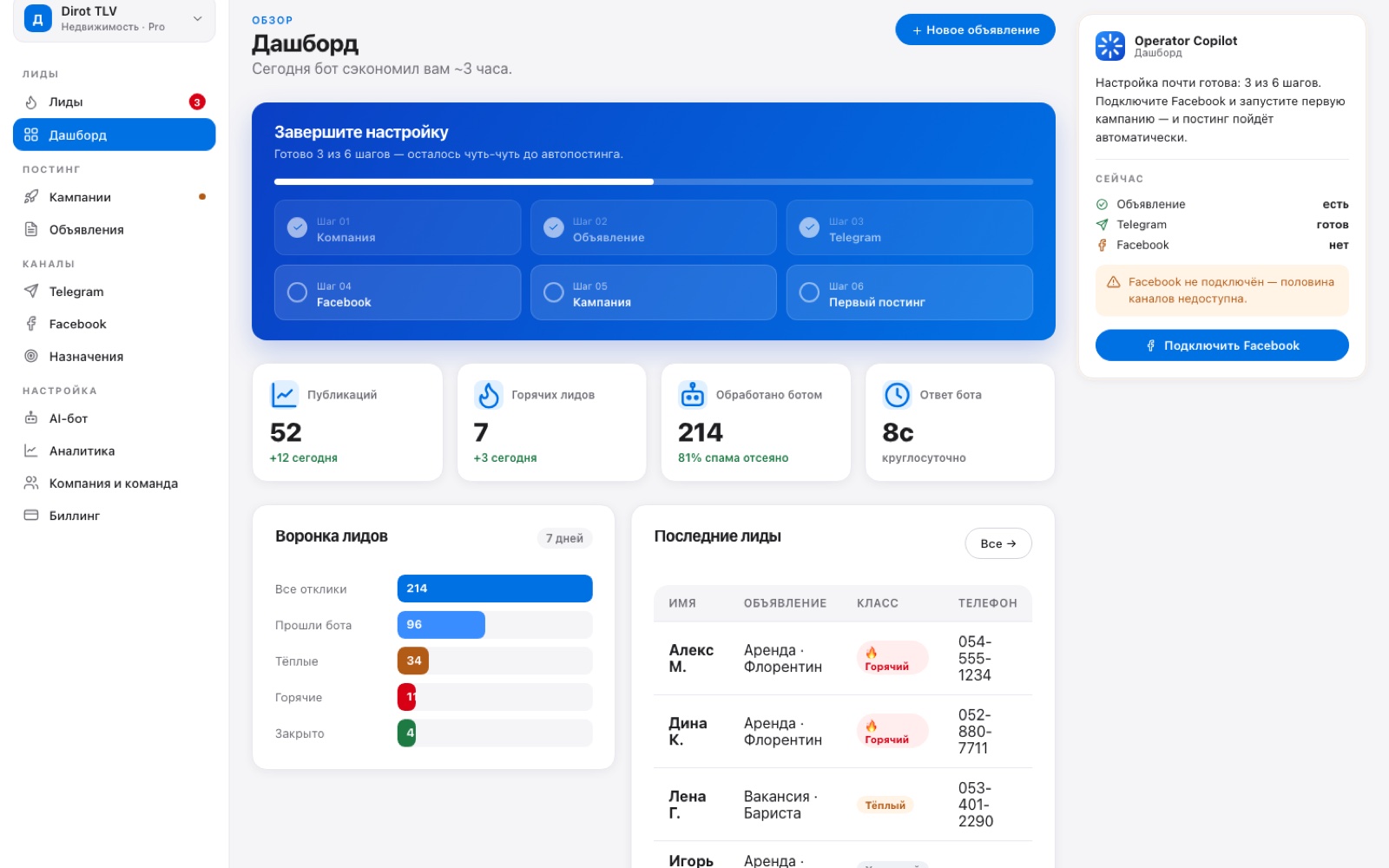This screenshot has height=868, width=1389.
Task: Click the КЛАСС column header
Action: tap(878, 603)
